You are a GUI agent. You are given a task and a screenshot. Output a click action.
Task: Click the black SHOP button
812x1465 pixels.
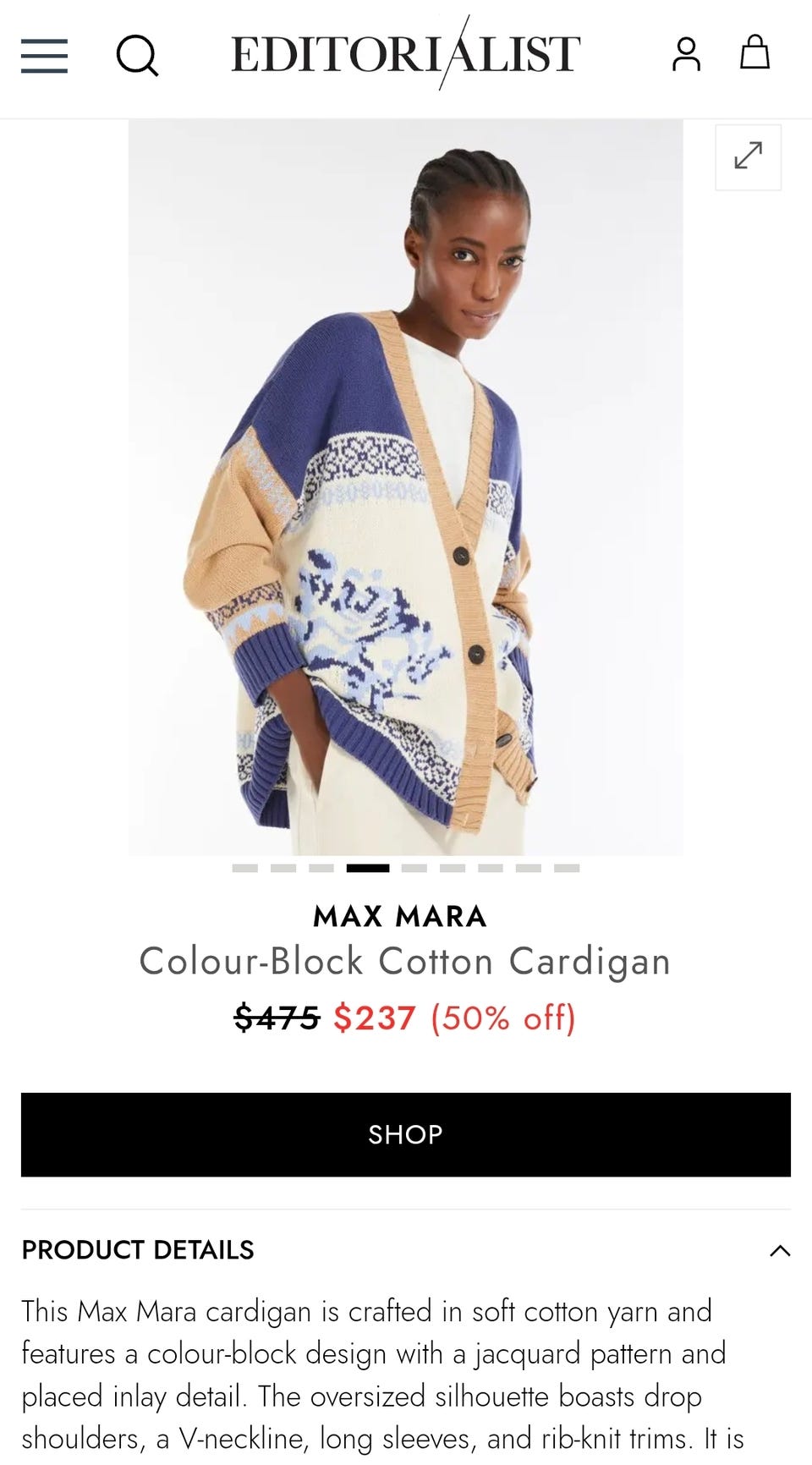click(406, 1134)
